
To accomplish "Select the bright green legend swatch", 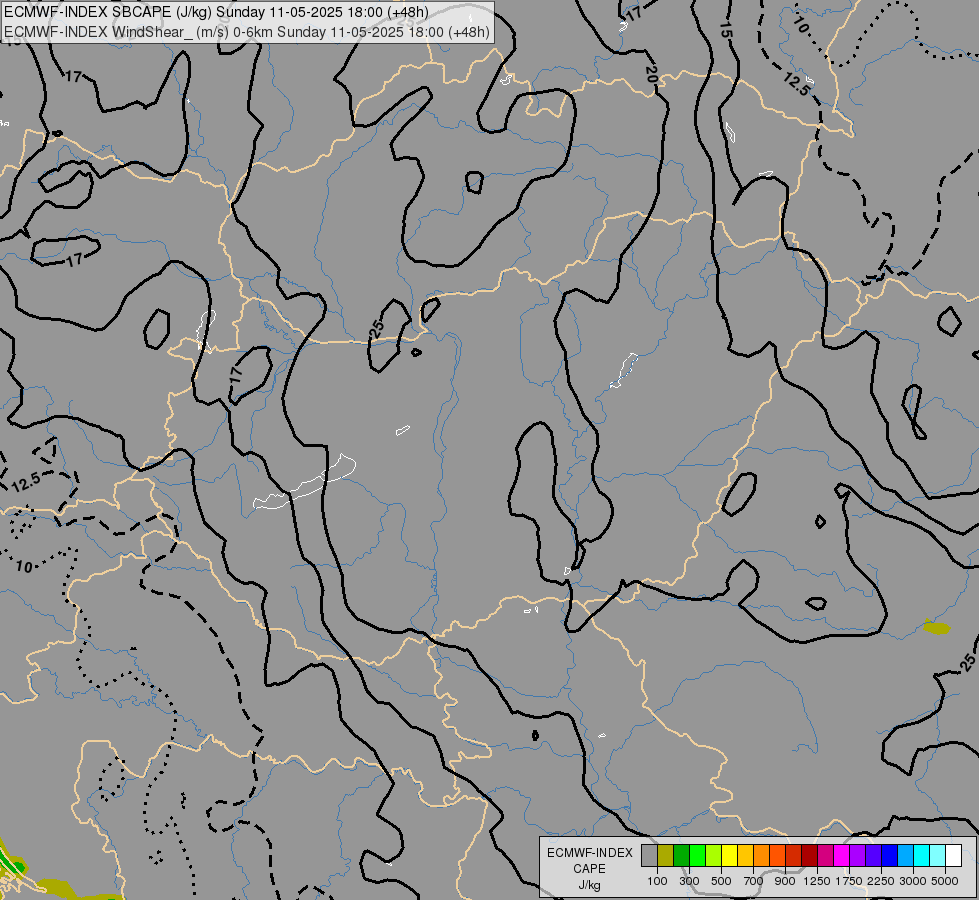I will [697, 856].
